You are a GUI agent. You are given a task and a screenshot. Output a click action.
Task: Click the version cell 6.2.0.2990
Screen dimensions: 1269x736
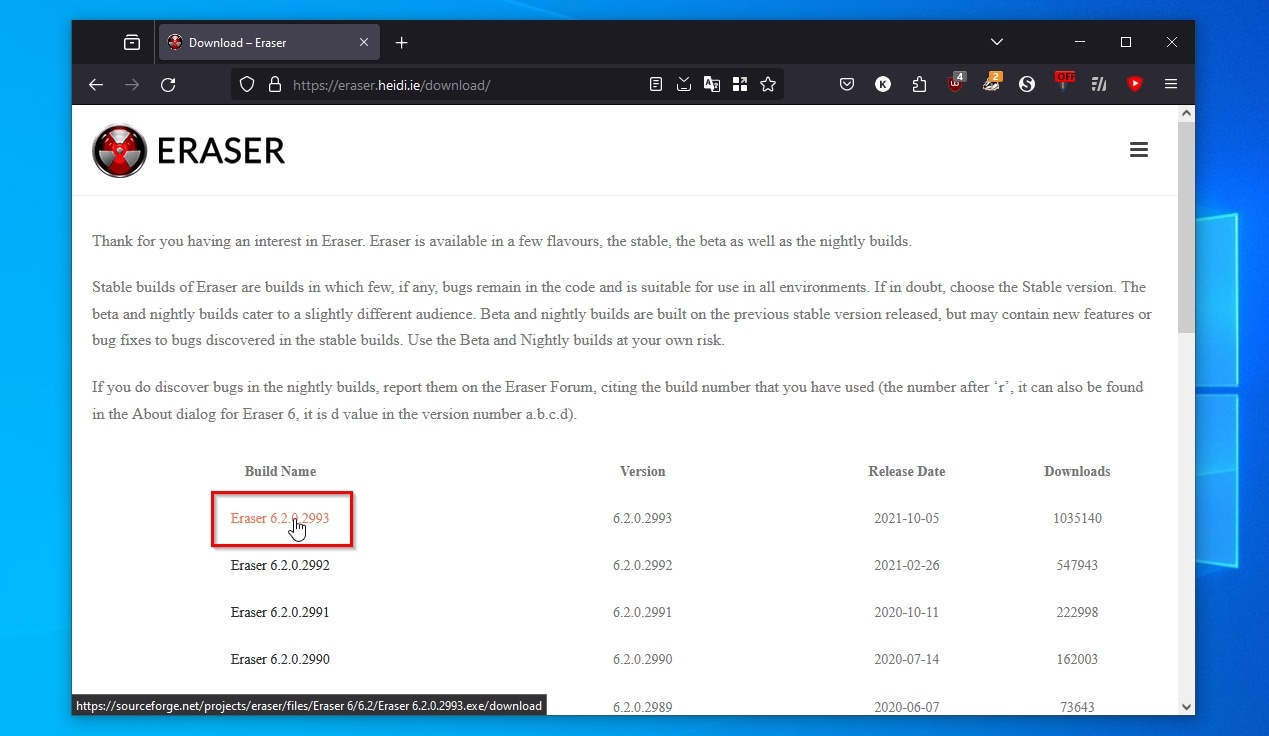(642, 659)
